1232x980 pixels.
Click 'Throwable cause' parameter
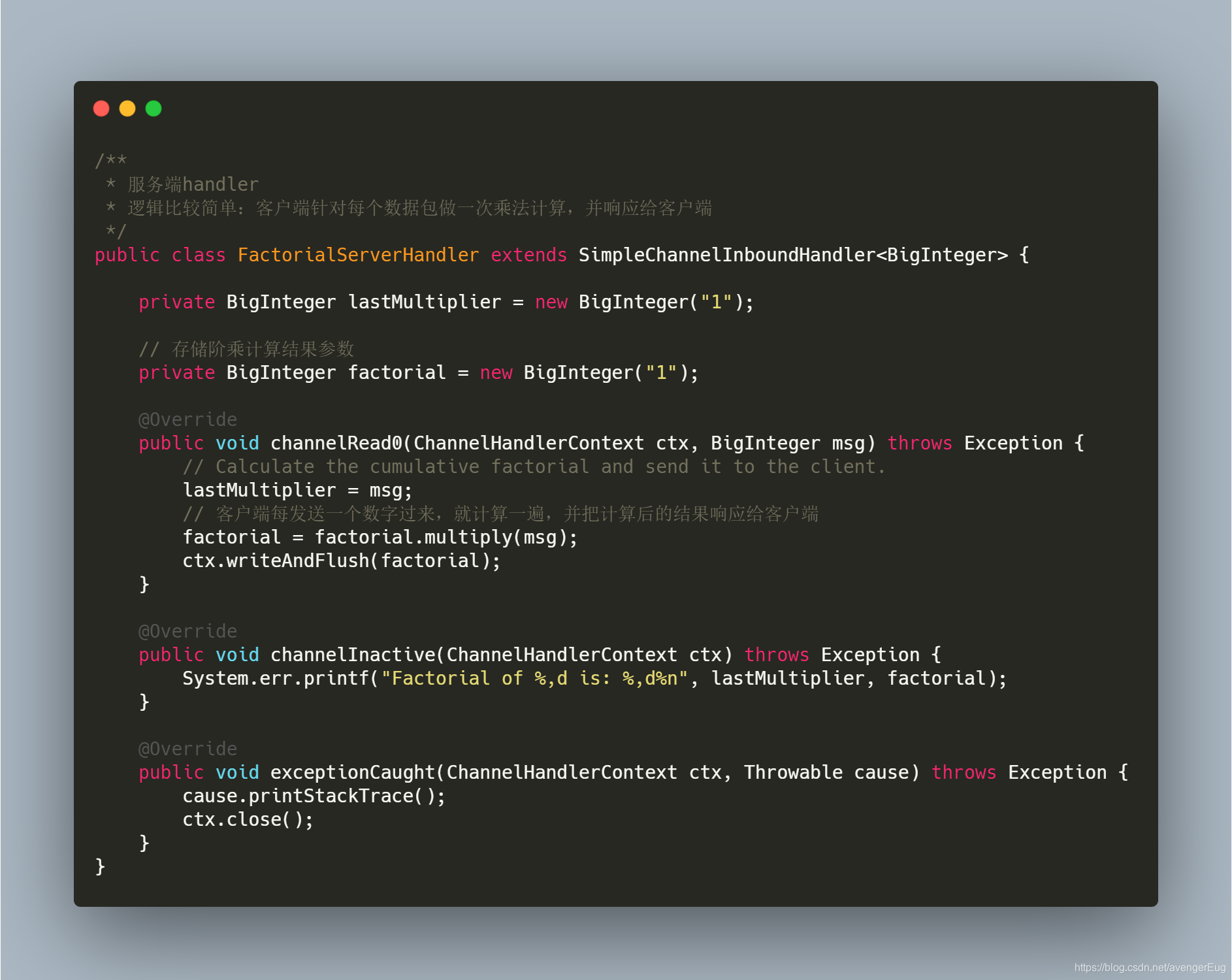click(826, 772)
